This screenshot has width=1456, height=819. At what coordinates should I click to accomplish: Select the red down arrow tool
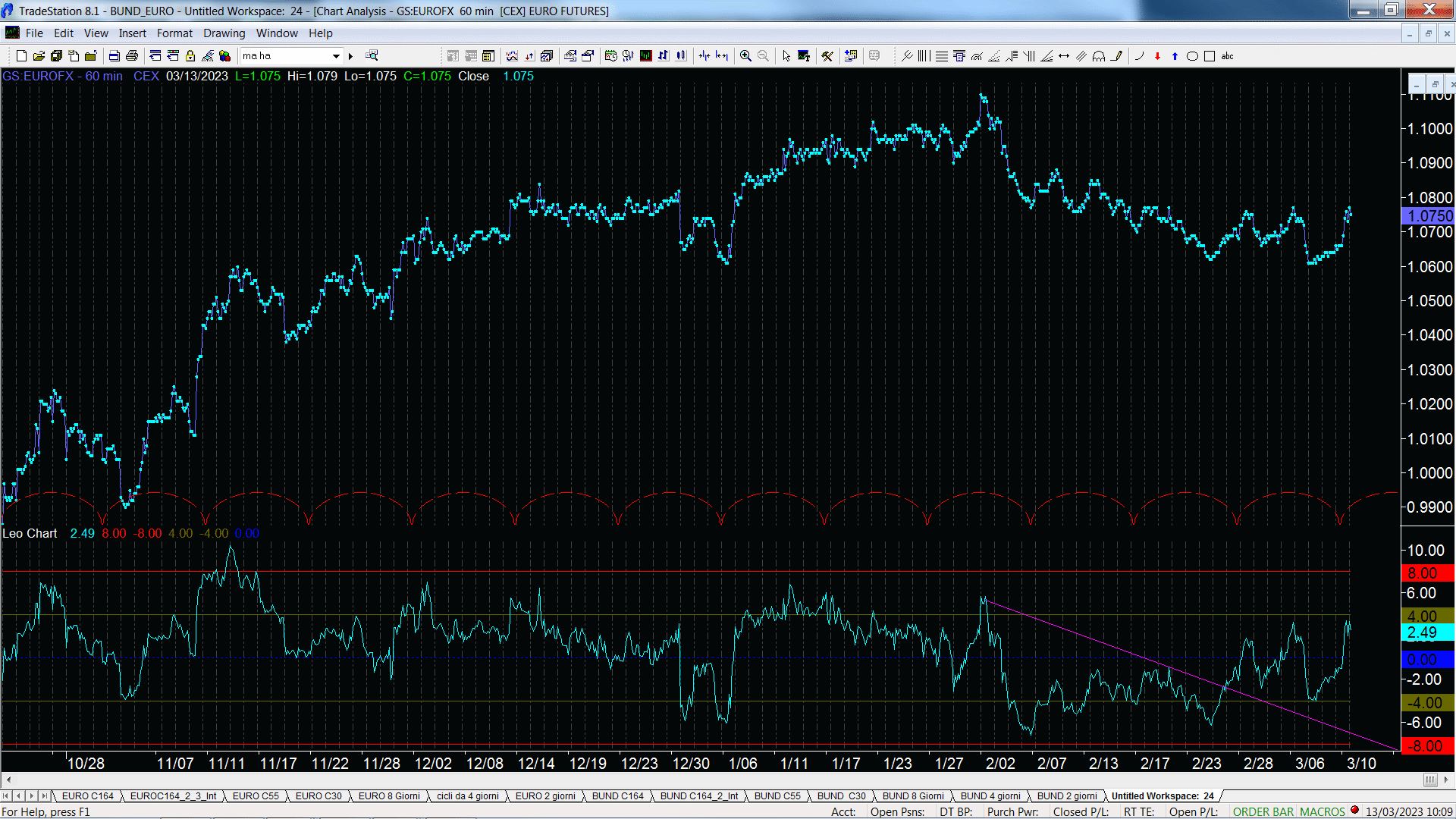[1157, 56]
